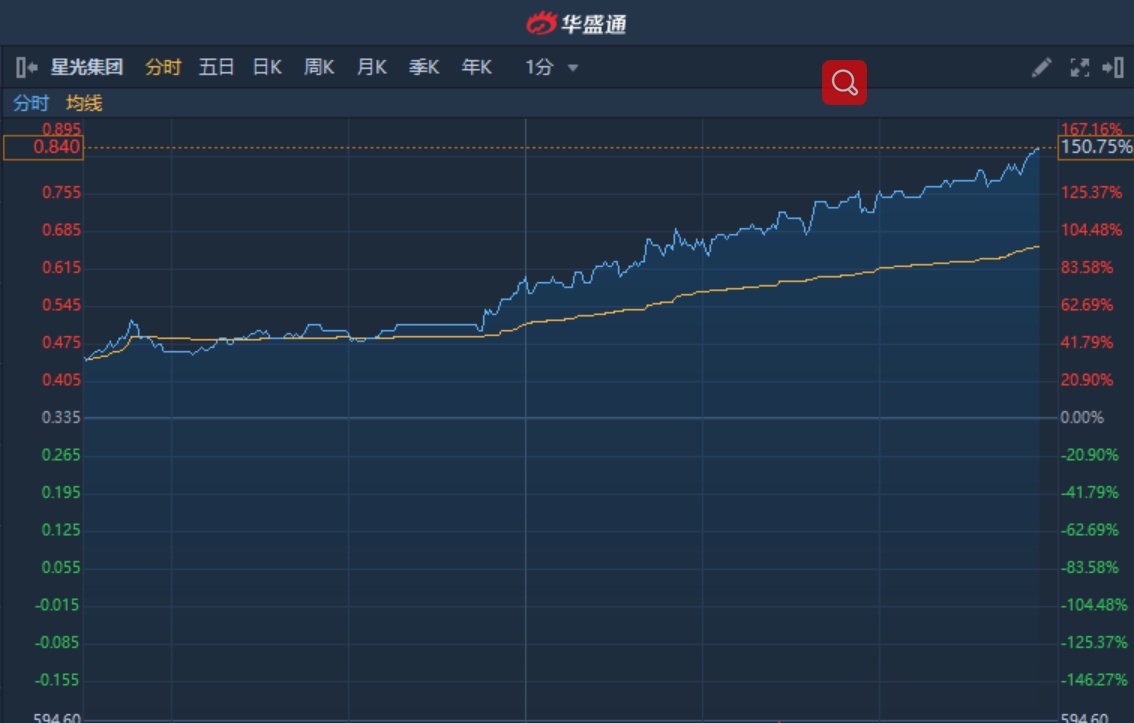Open the 月K monthly chart tab

372,67
